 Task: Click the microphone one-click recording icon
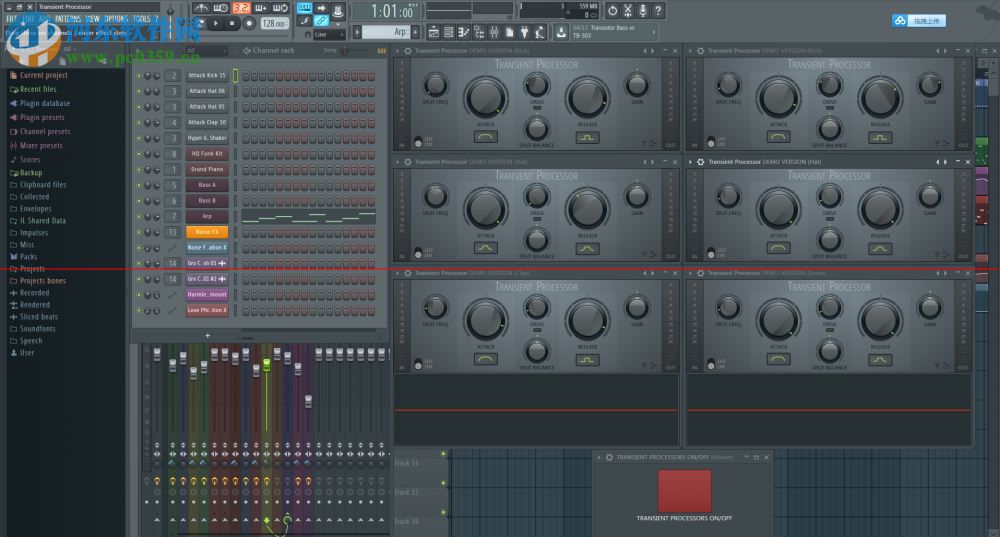point(643,10)
